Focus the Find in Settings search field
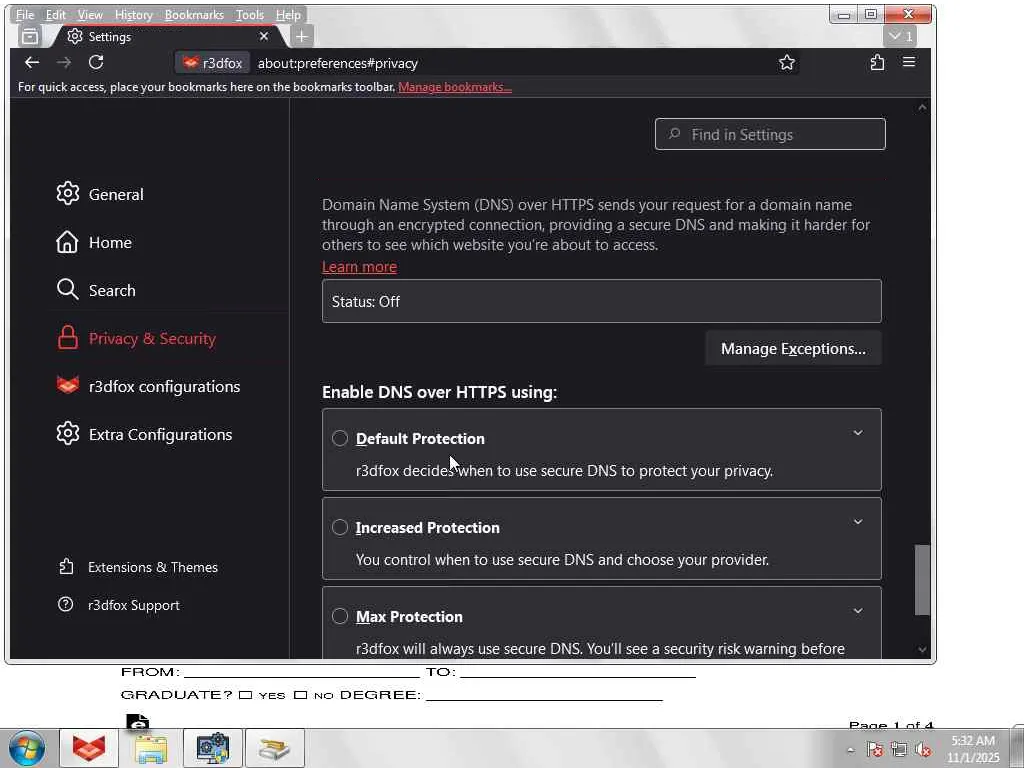 [770, 135]
